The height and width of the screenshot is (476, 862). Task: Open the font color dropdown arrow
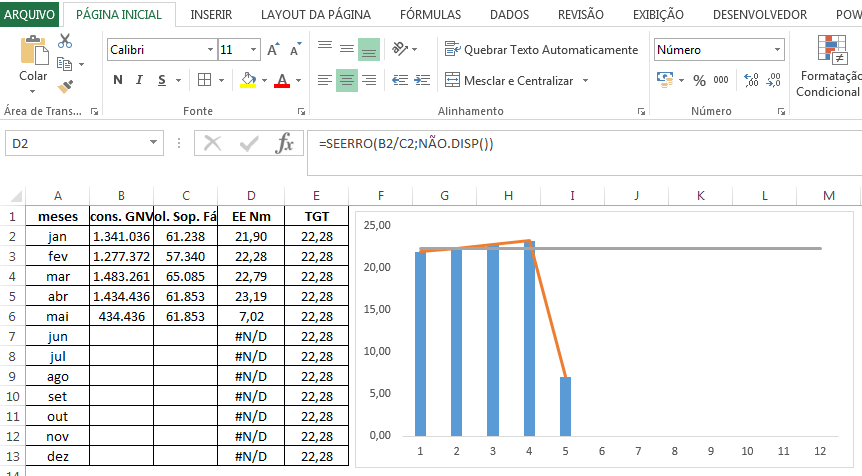[299, 81]
